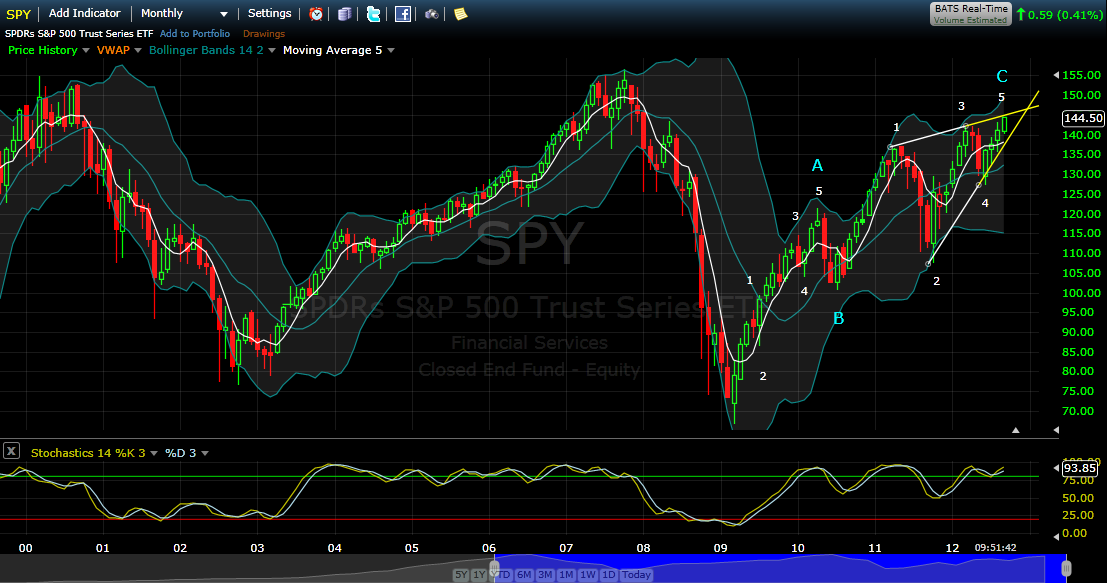
Task: Click the cyan wave label B
Action: 839,318
